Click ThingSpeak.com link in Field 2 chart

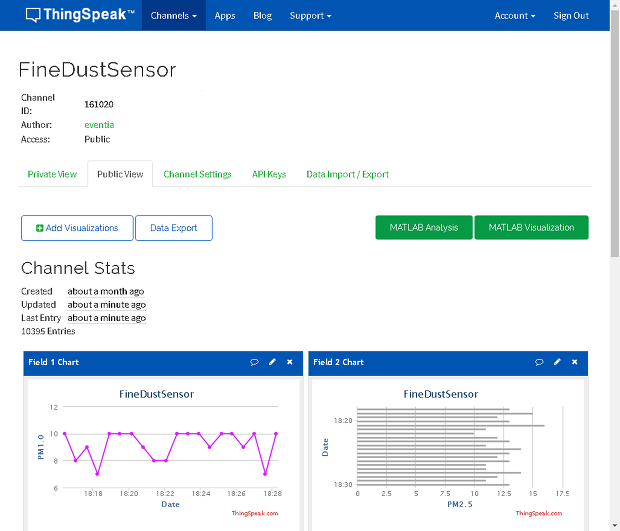click(539, 513)
